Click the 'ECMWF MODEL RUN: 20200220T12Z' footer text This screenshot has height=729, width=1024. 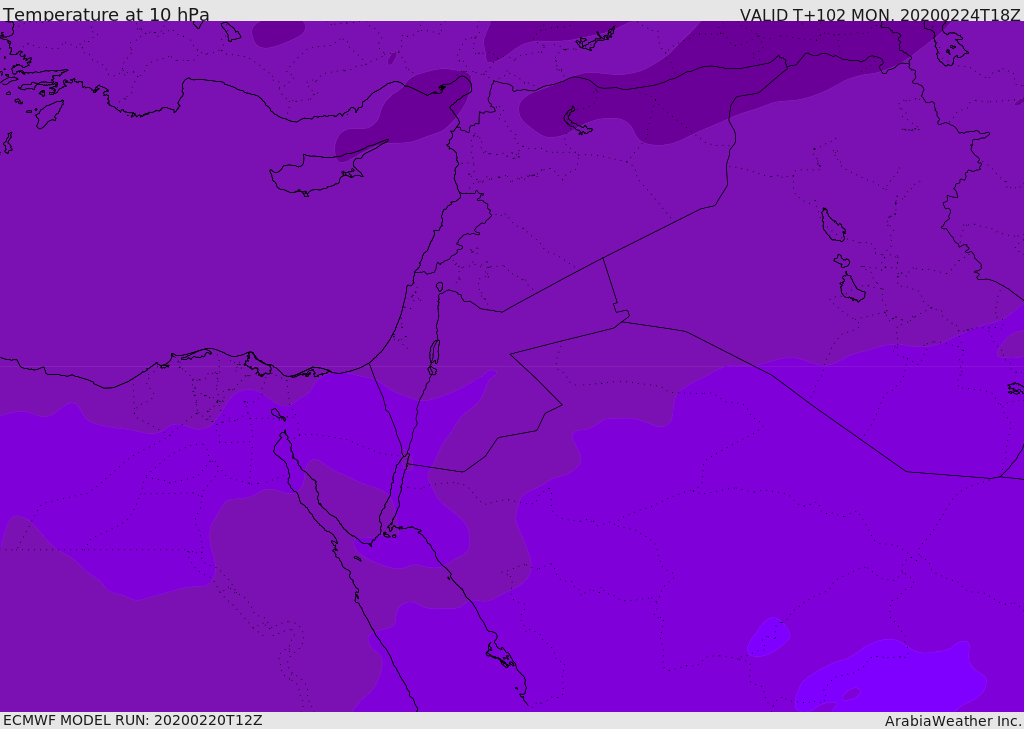[133, 720]
